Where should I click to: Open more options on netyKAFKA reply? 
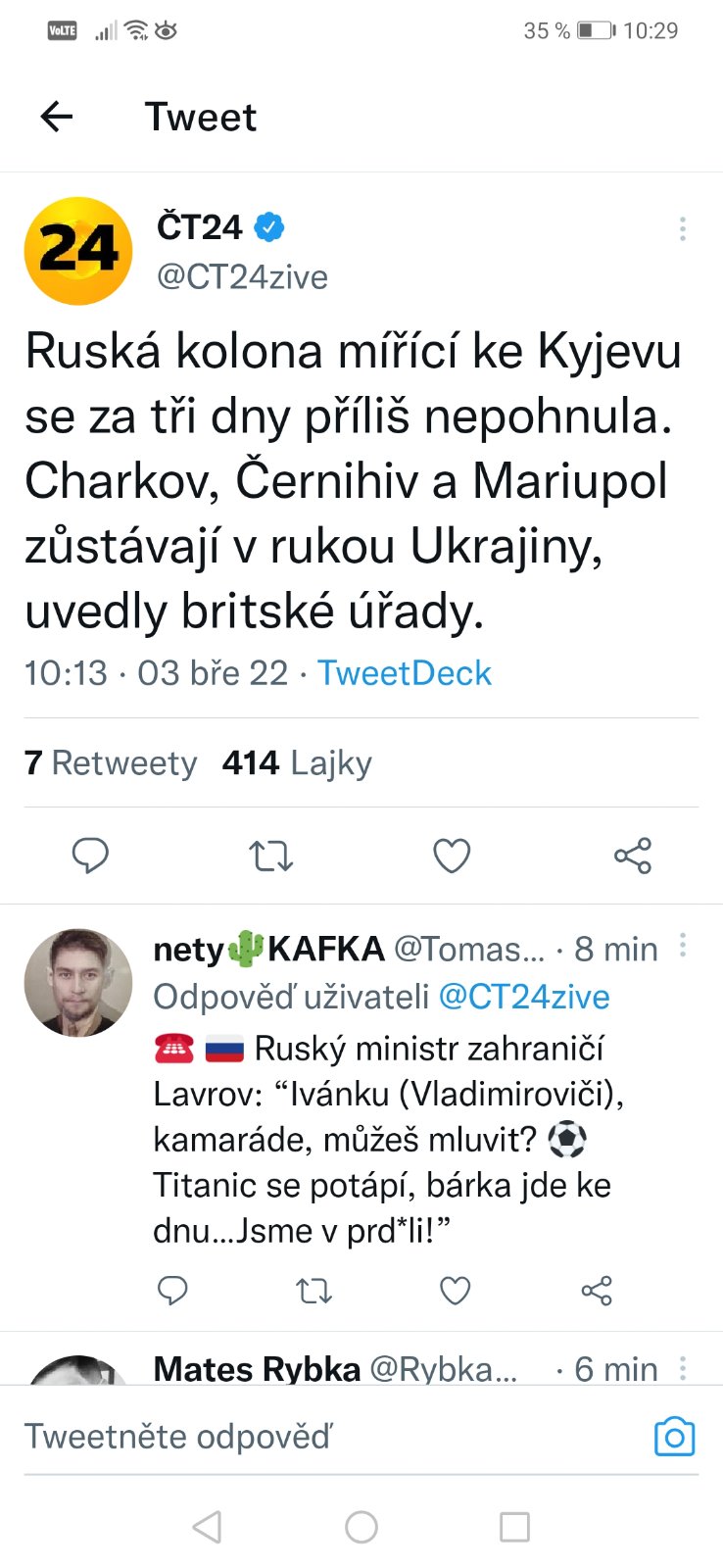(682, 946)
